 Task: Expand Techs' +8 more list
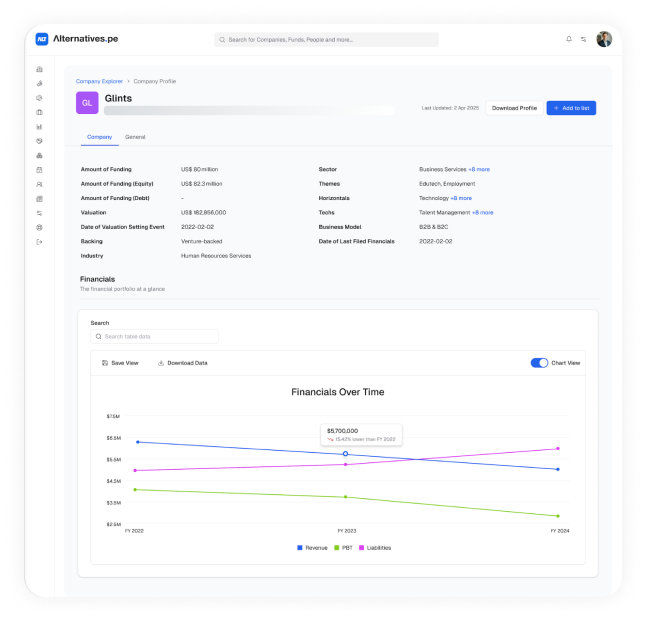482,212
